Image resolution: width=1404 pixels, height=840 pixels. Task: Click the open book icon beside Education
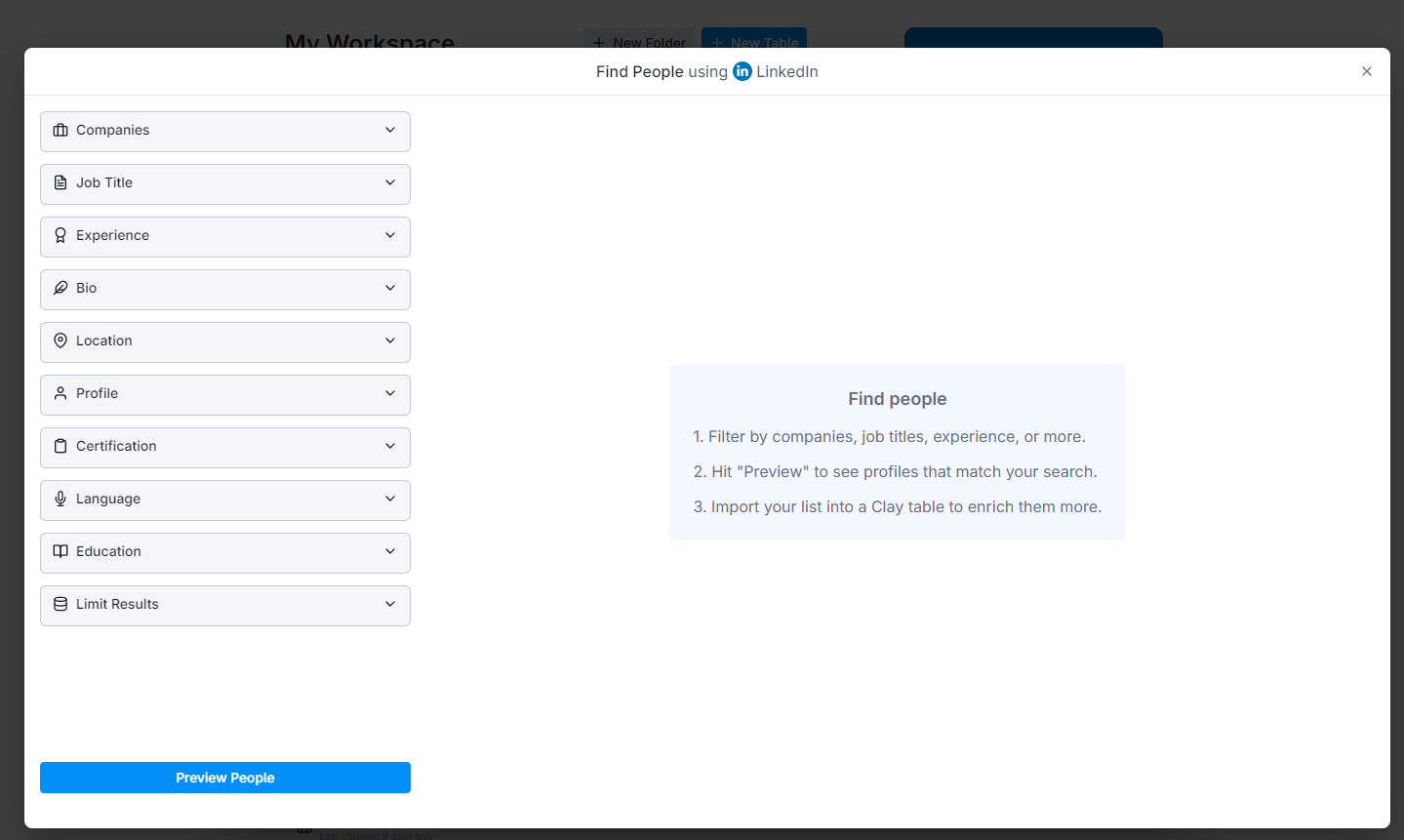pos(60,551)
